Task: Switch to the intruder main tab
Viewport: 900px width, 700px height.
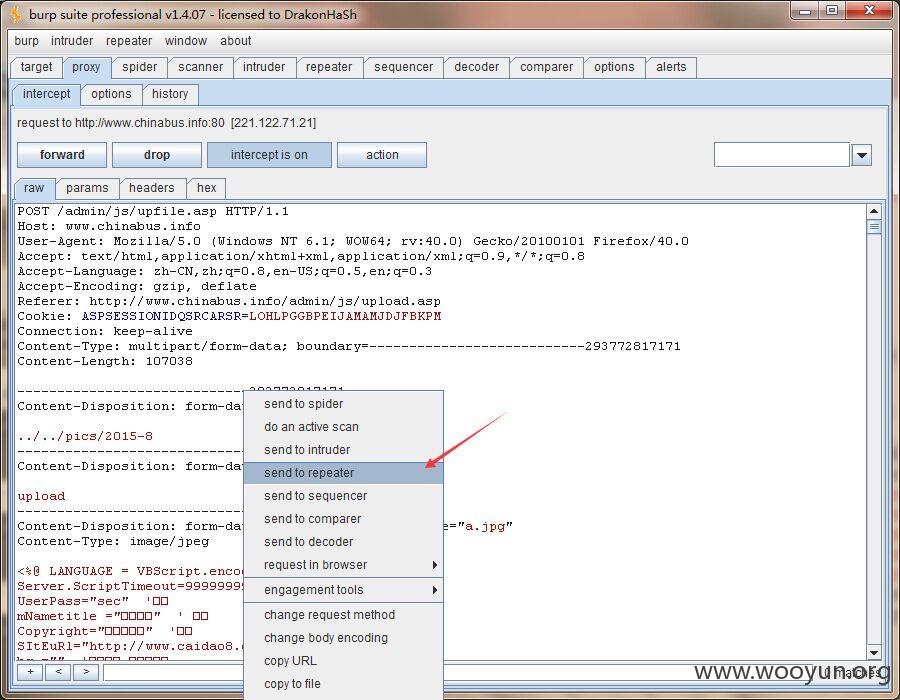Action: point(264,67)
